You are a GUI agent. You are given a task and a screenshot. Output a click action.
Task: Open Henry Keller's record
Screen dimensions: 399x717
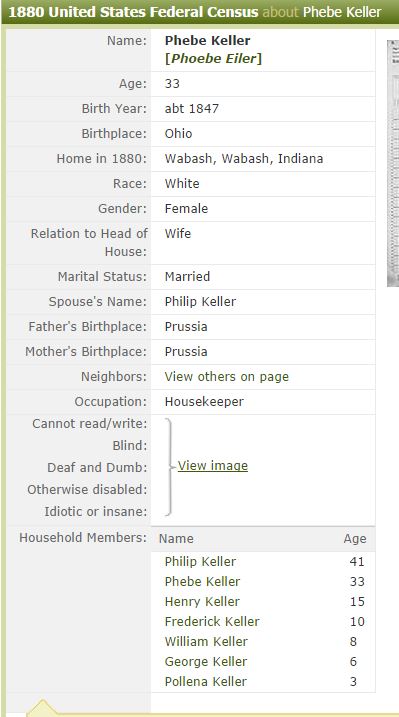(x=202, y=602)
